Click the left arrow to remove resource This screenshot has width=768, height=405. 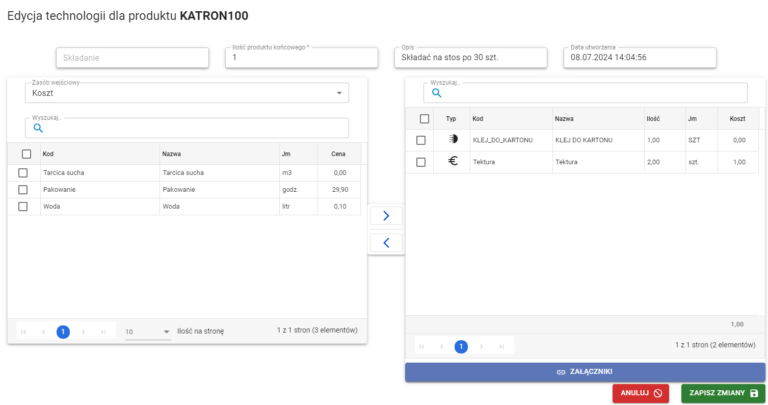pos(386,242)
